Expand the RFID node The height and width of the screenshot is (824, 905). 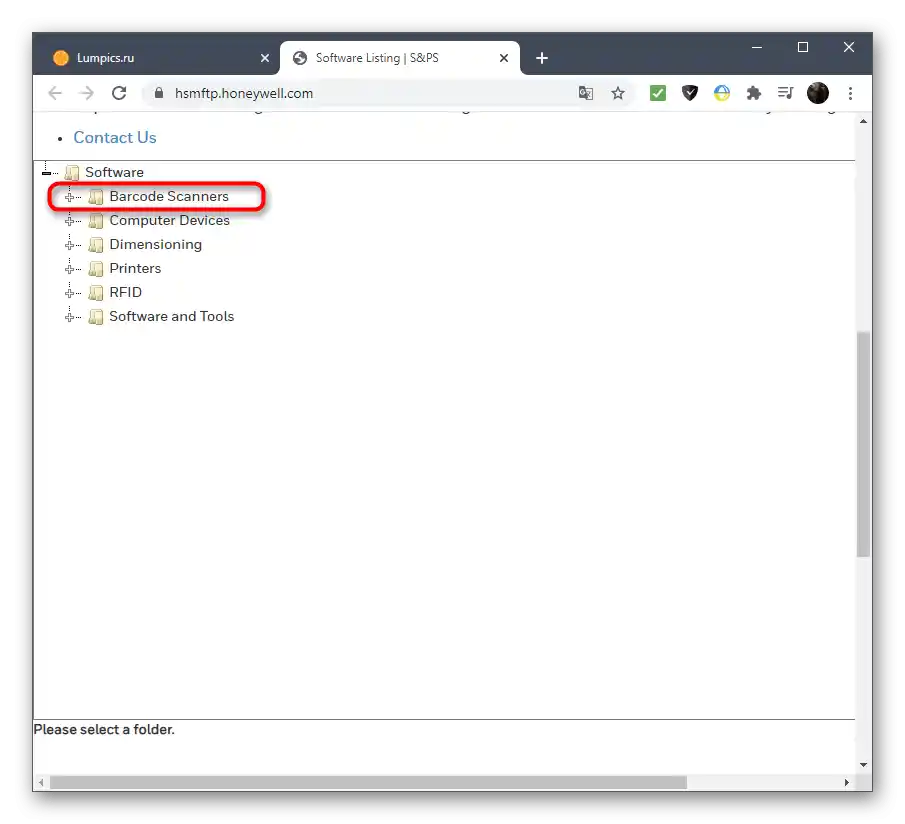[69, 293]
